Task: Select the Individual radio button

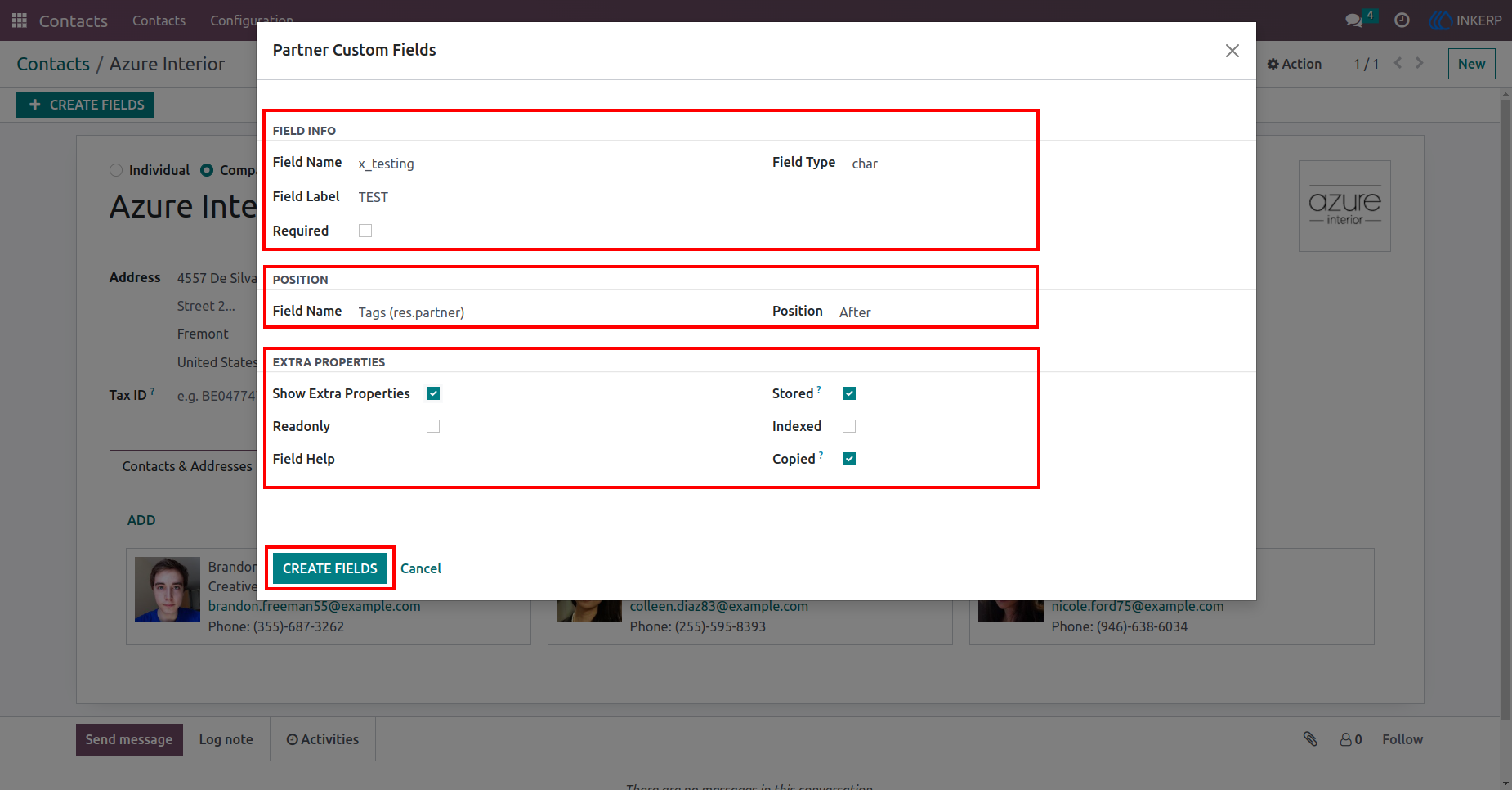Action: coord(116,170)
